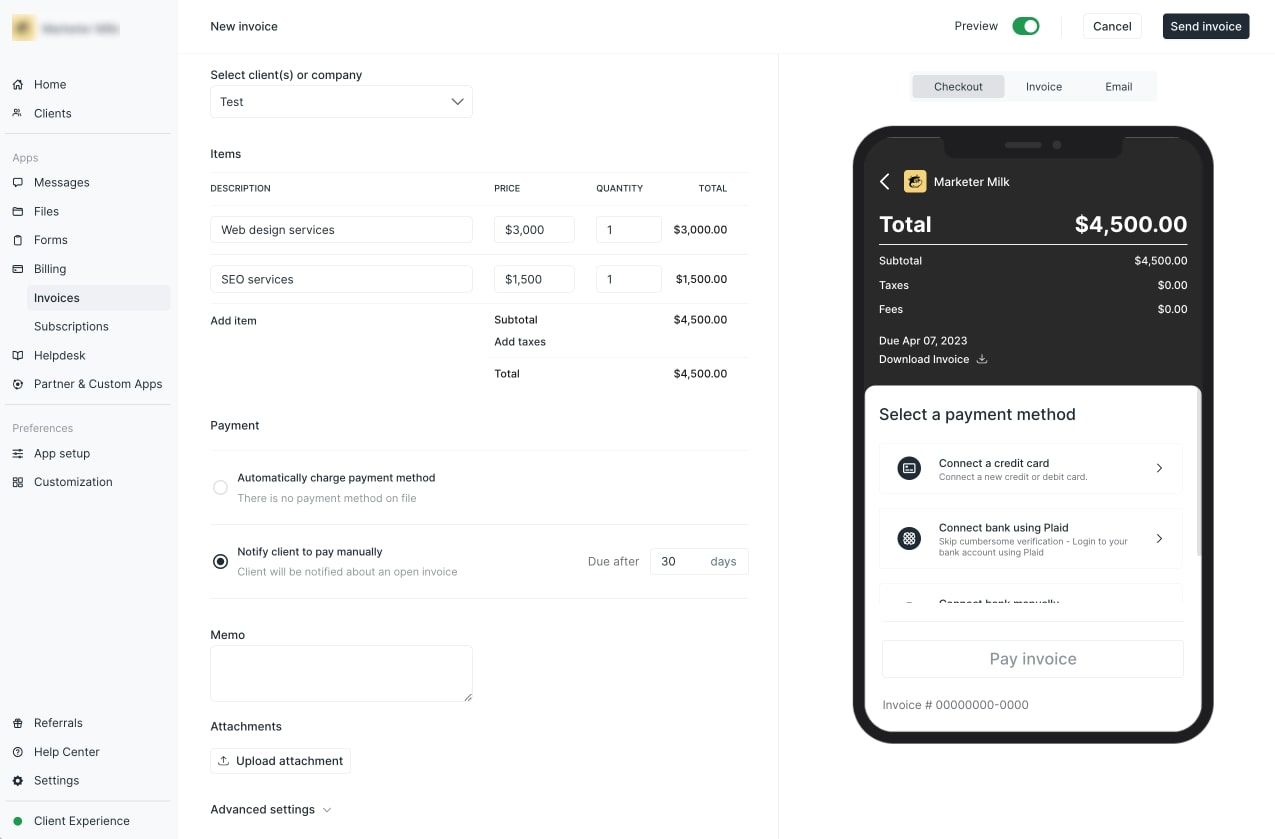Choose Connect bank using Plaid payment option

[1032, 538]
